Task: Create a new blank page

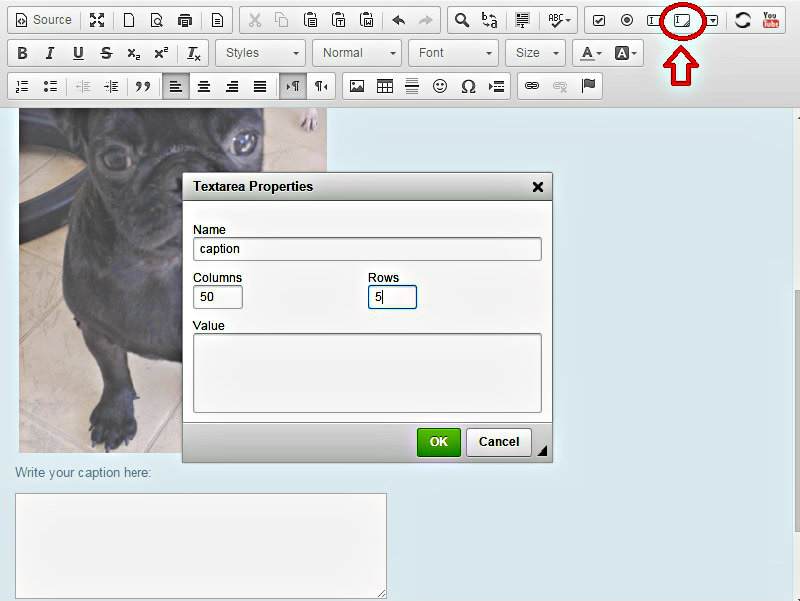Action: (129, 20)
